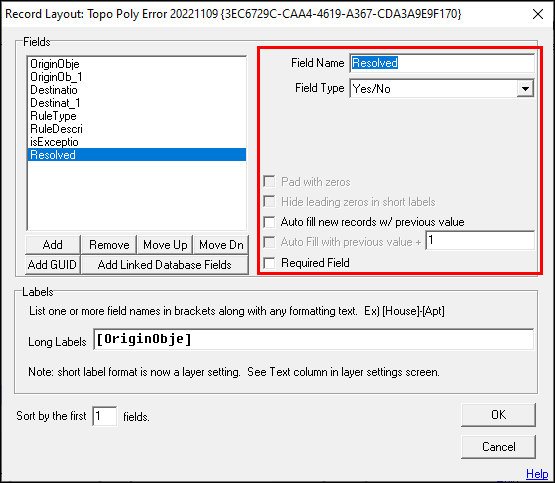Image resolution: width=555 pixels, height=483 pixels.
Task: Select the OriginOb_1 field
Action: [137, 77]
